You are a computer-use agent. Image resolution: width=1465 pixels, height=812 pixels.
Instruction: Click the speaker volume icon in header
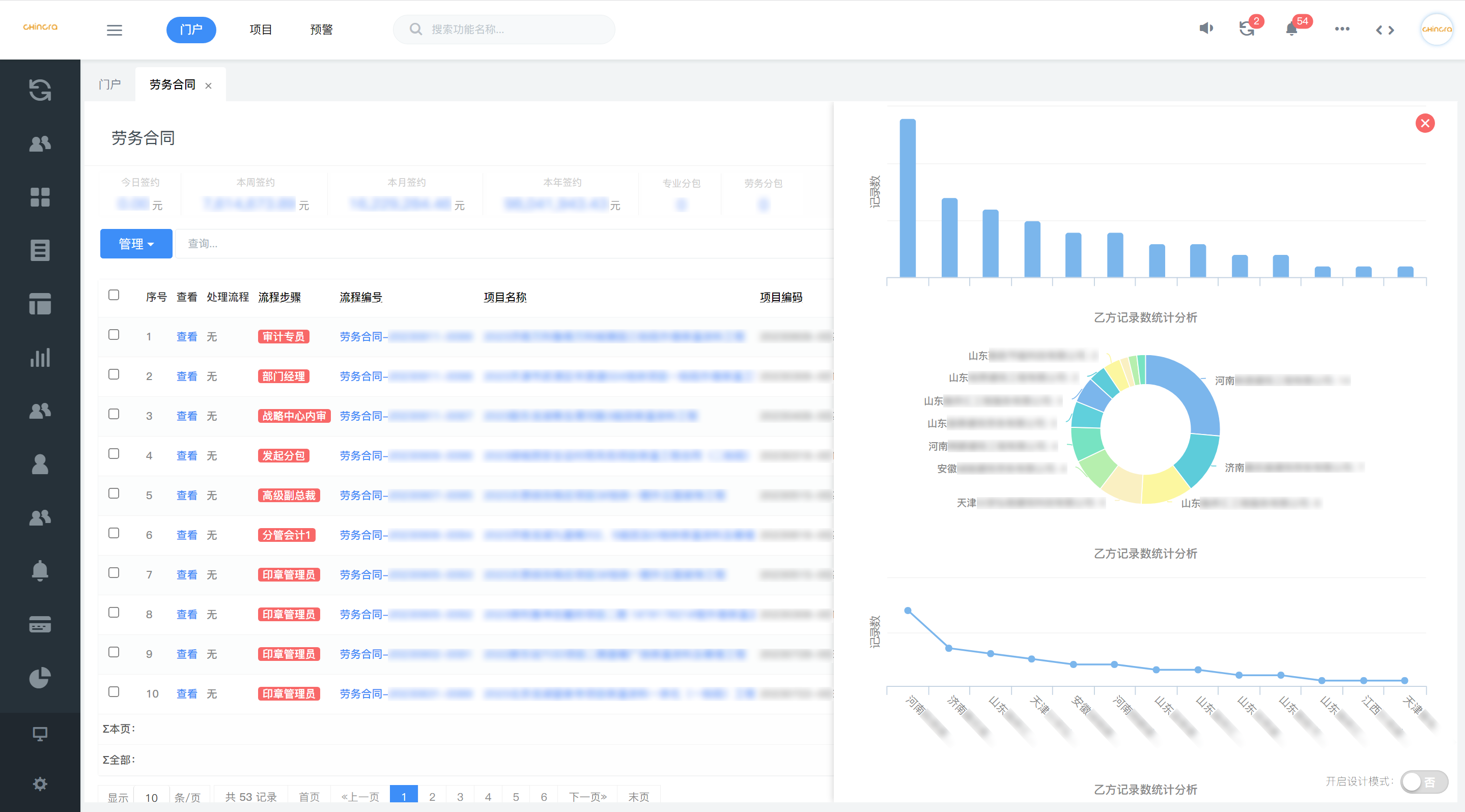tap(1206, 28)
